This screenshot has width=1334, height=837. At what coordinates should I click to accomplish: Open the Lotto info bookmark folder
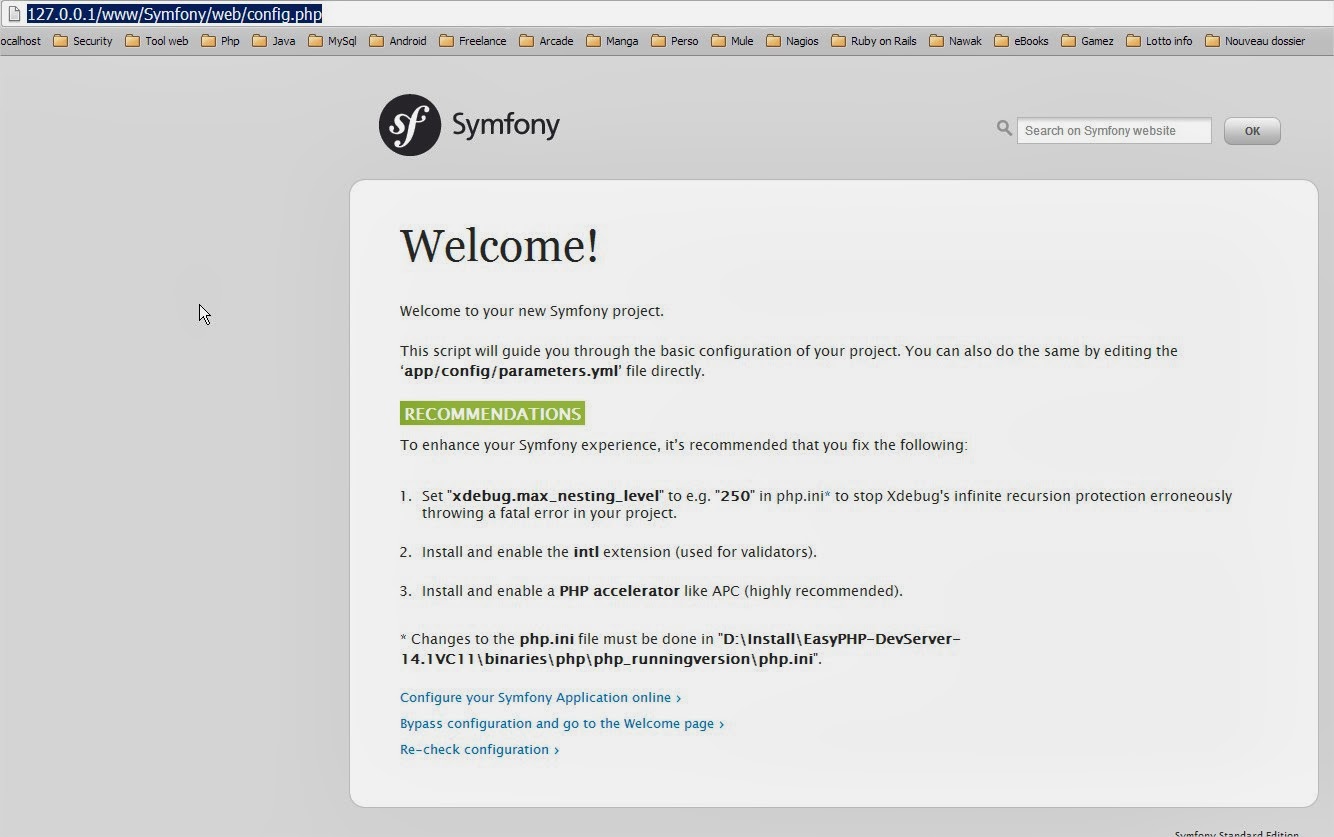click(1159, 41)
